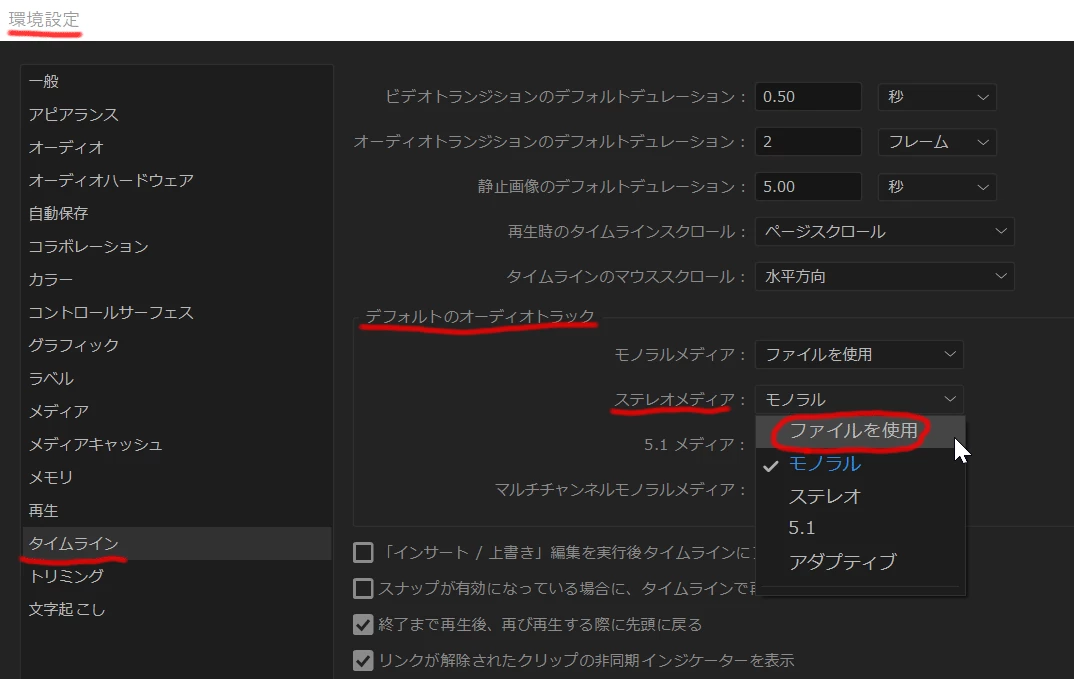Choose checked モノラル option in list

(860, 464)
